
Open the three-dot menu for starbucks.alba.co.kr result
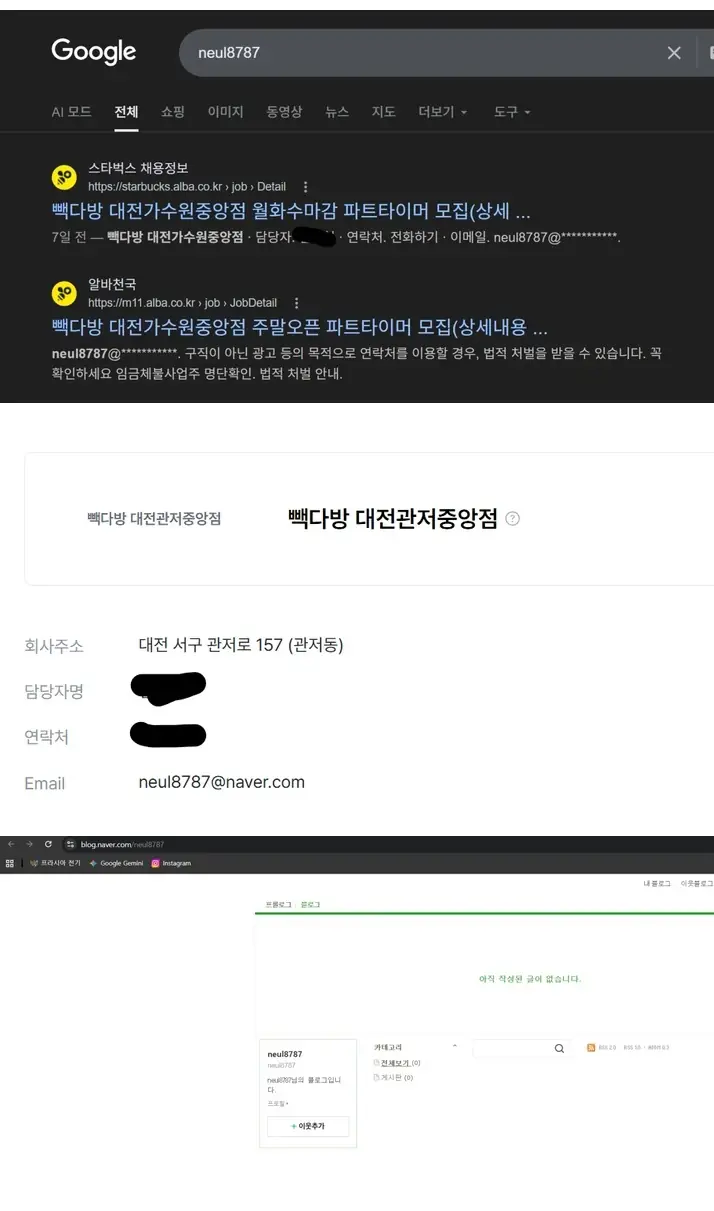(x=306, y=187)
